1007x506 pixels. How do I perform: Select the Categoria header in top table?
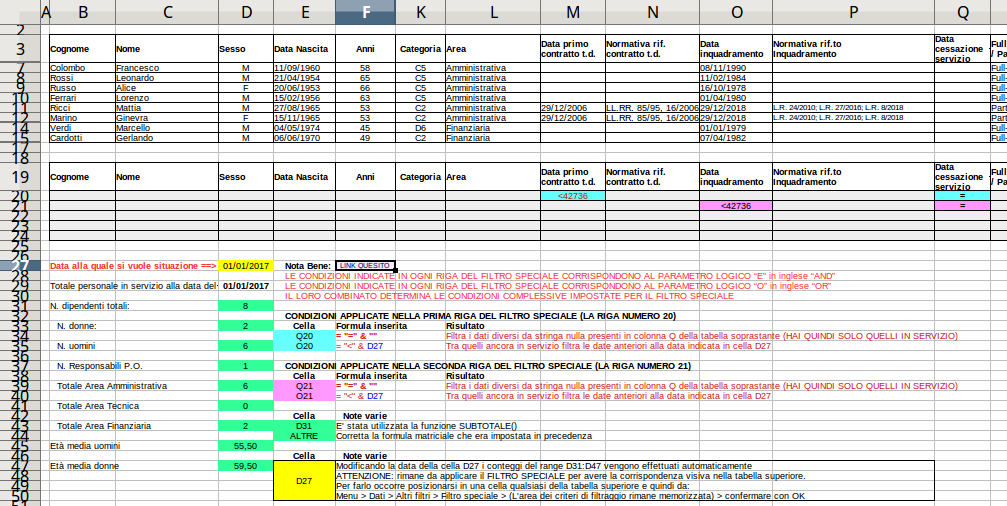(420, 48)
